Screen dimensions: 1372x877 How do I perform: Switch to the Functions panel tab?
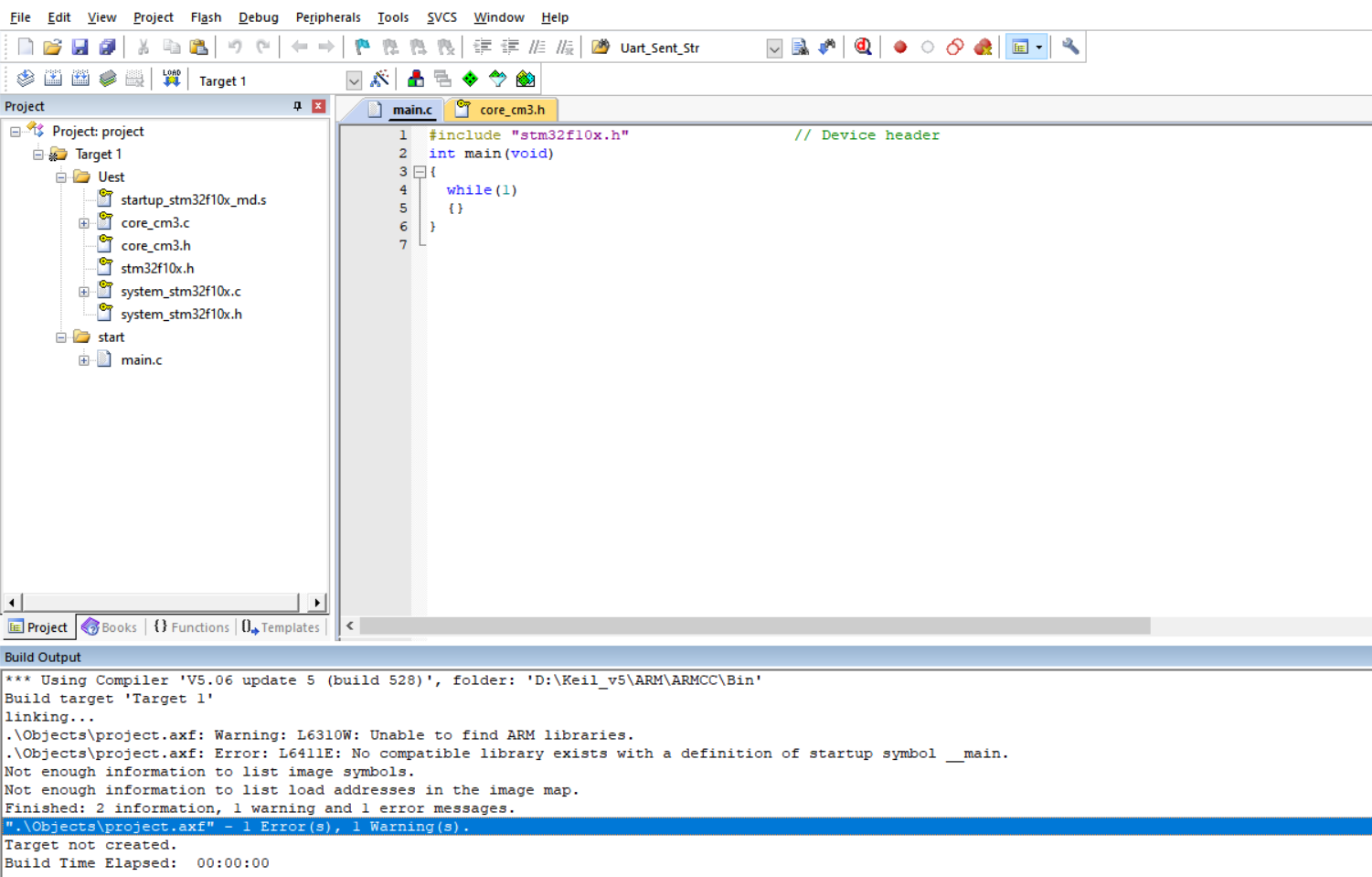(x=191, y=627)
